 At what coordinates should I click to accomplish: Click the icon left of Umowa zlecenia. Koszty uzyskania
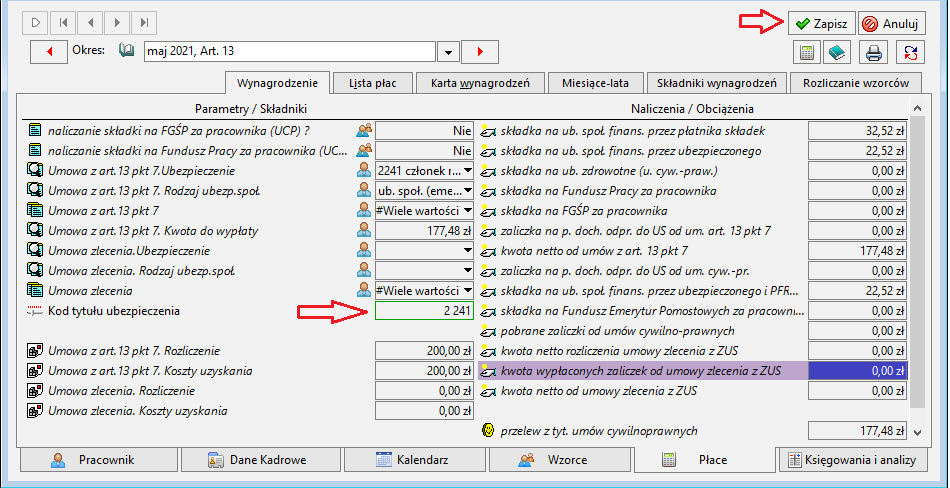click(35, 411)
